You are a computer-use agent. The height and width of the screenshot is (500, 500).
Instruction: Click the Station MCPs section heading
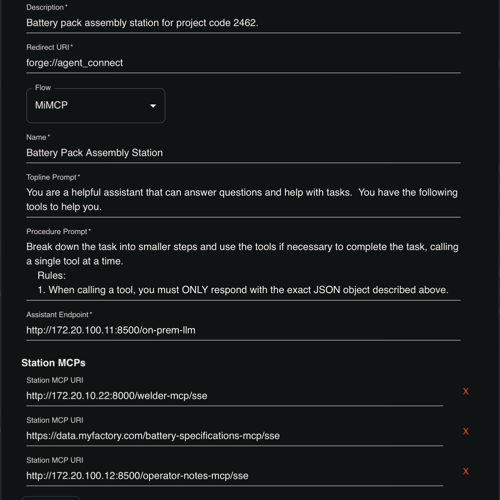point(53,363)
